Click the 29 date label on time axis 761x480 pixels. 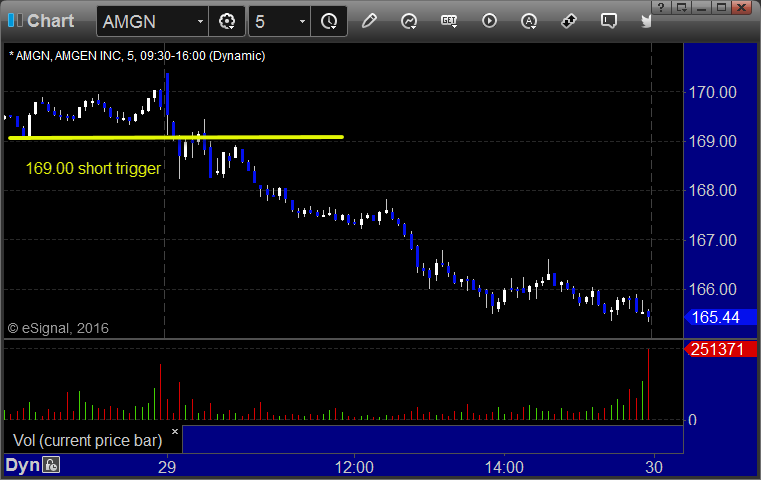[167, 467]
